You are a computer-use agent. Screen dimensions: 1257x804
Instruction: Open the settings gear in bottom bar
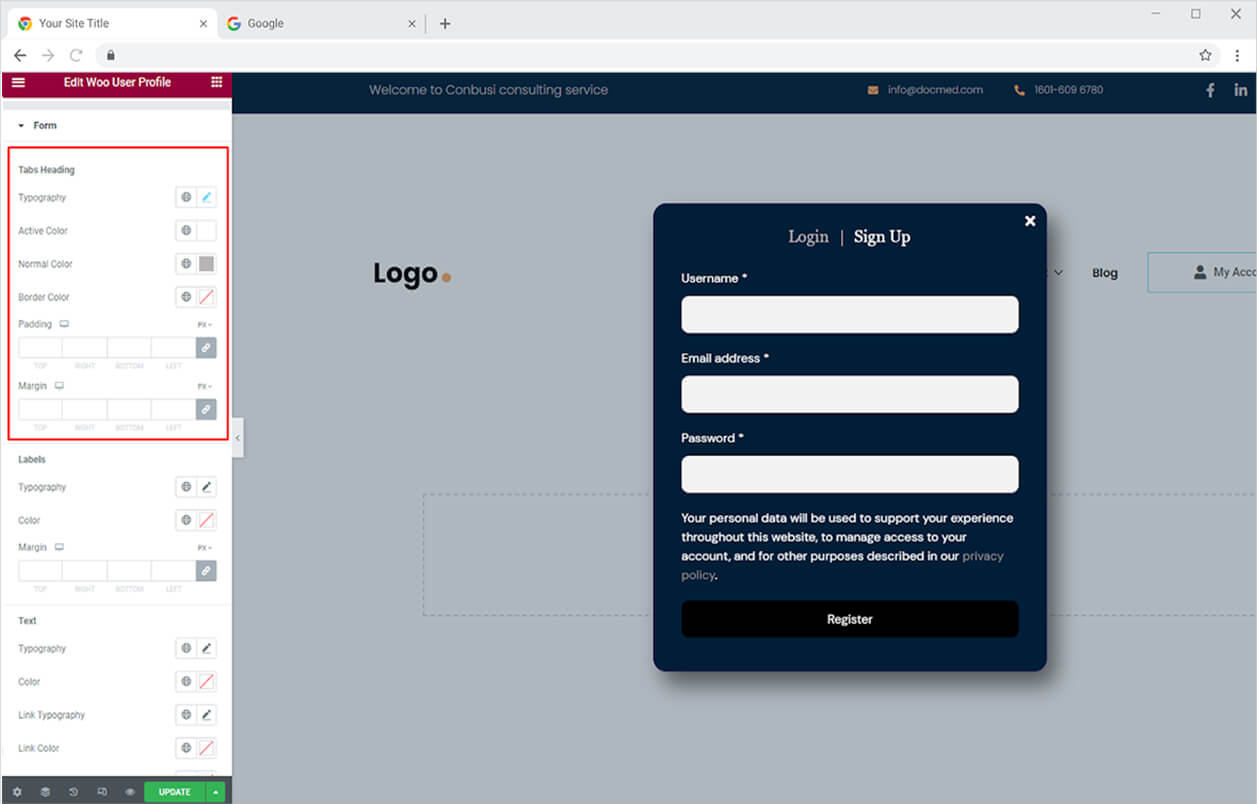[x=17, y=792]
